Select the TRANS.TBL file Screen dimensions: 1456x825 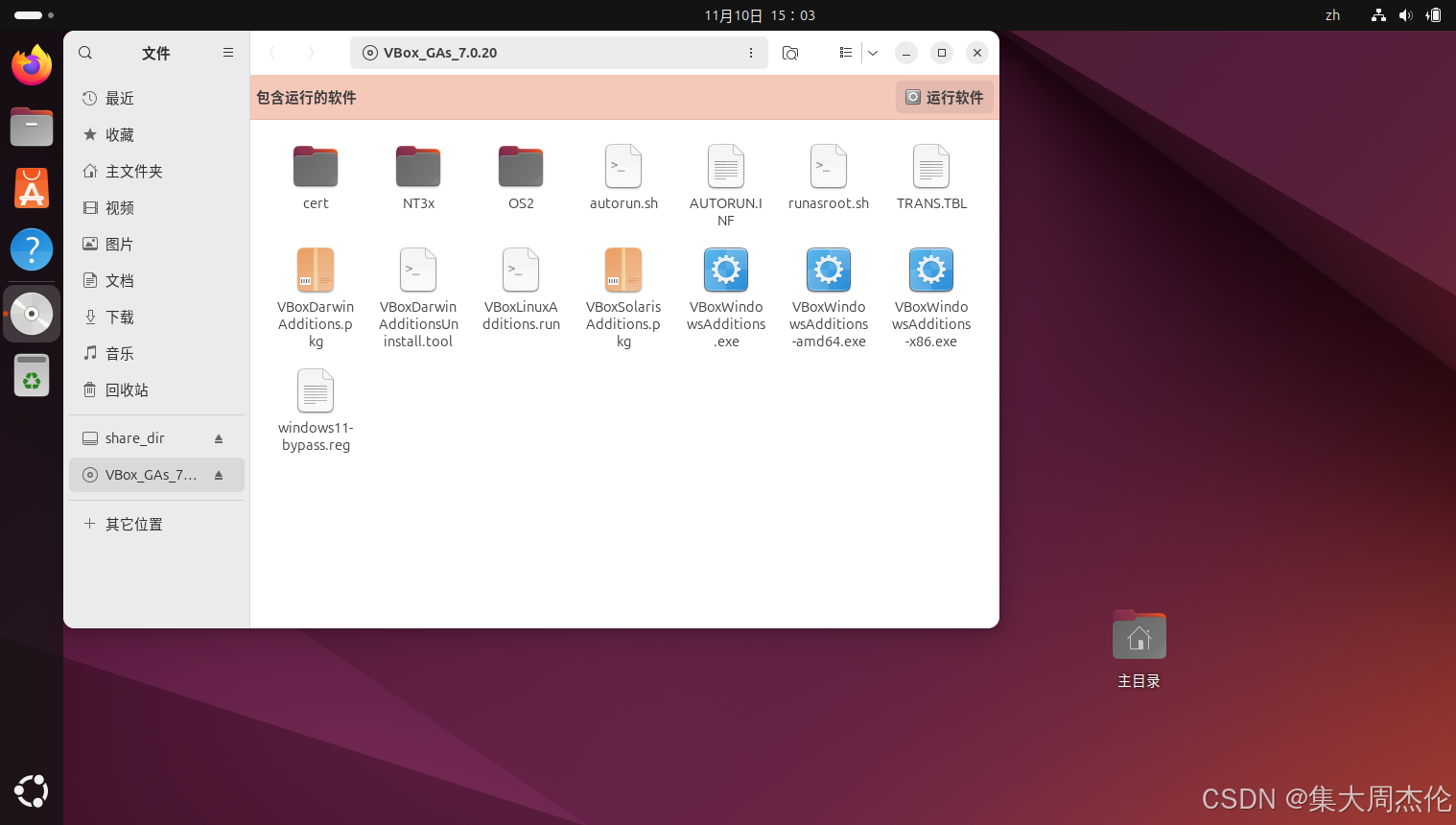pyautogui.click(x=931, y=177)
